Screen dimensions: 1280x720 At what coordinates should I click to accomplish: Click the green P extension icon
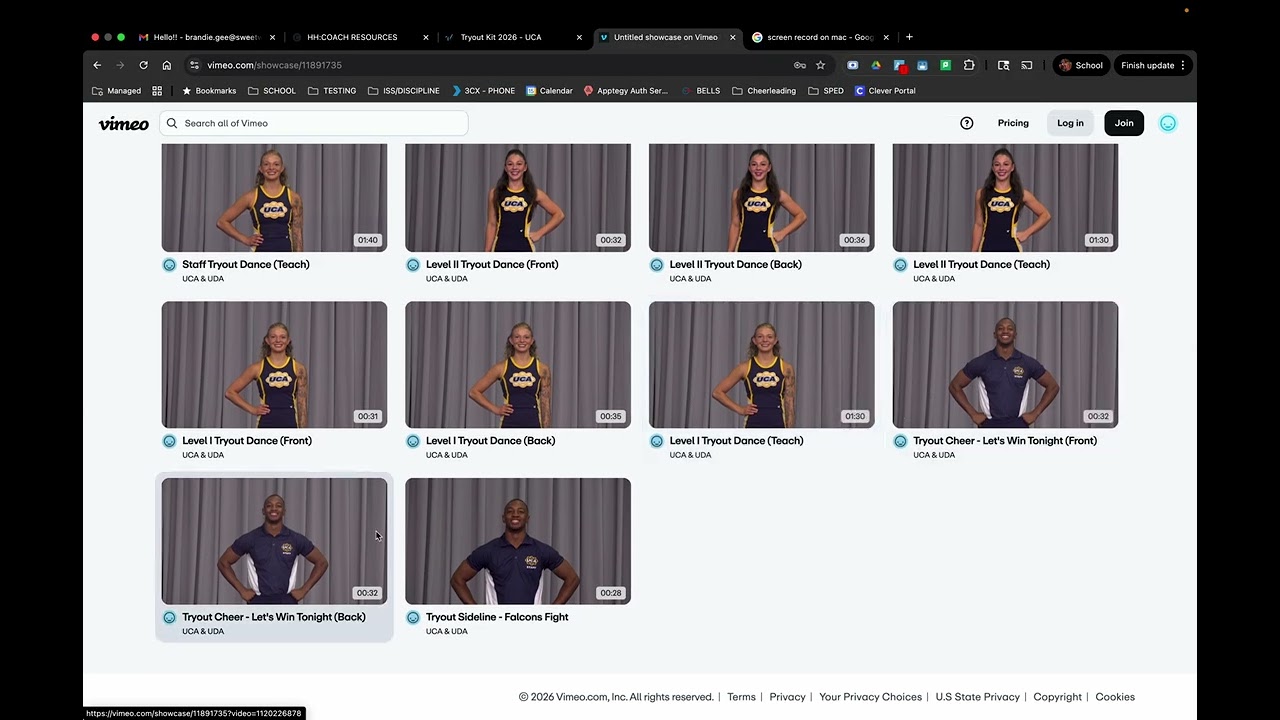tap(945, 65)
